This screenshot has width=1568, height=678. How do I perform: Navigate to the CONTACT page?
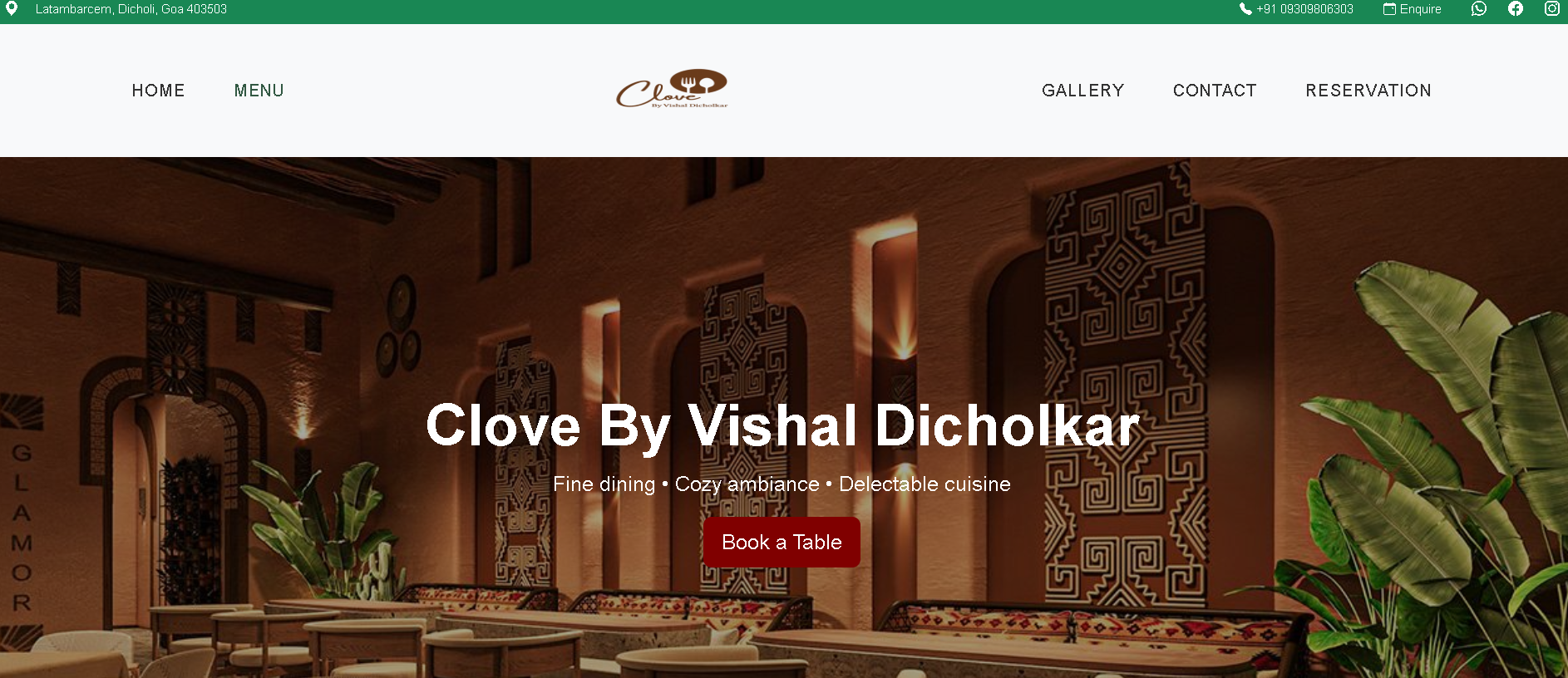[x=1215, y=91]
